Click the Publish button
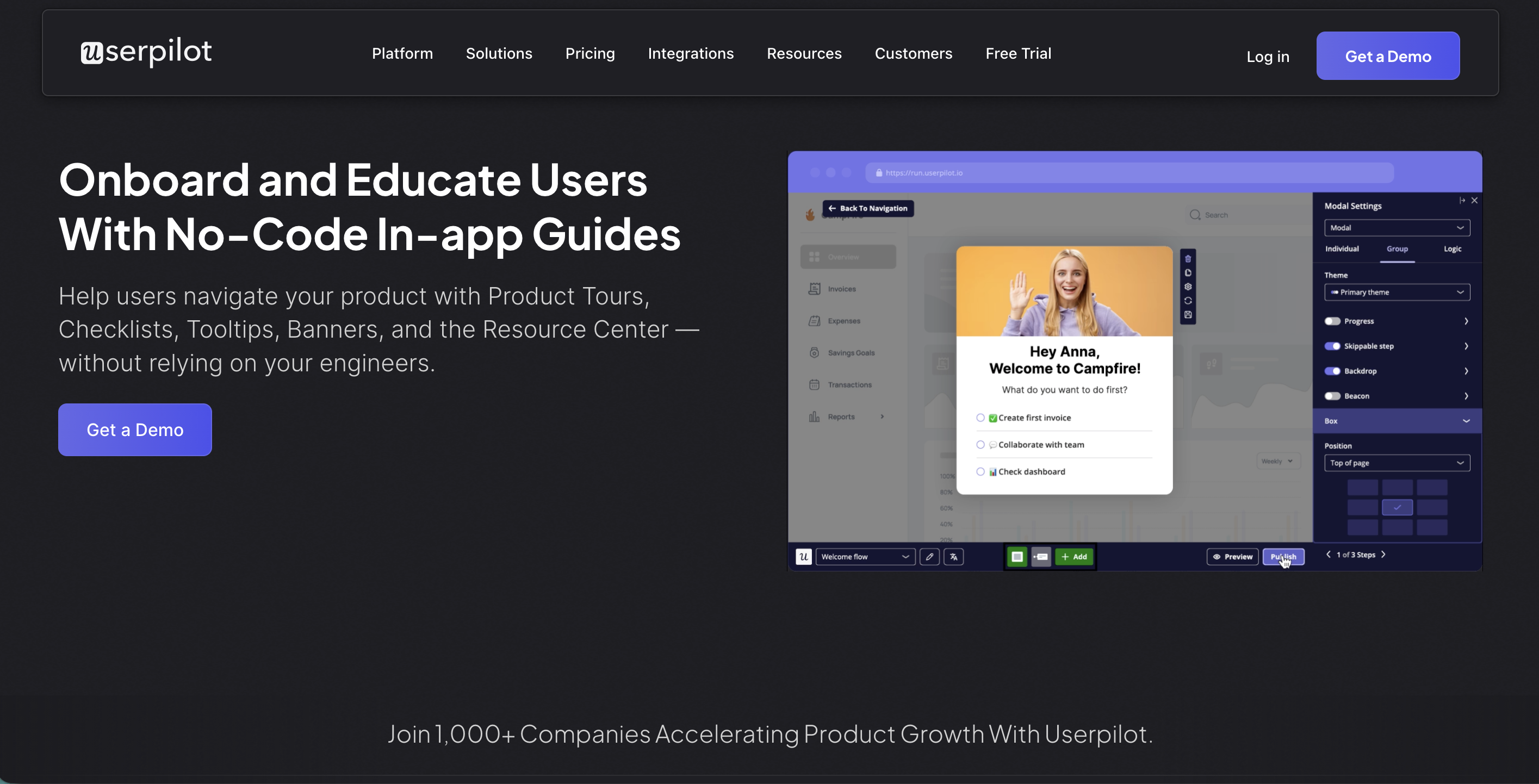This screenshot has height=784, width=1539. [1284, 557]
